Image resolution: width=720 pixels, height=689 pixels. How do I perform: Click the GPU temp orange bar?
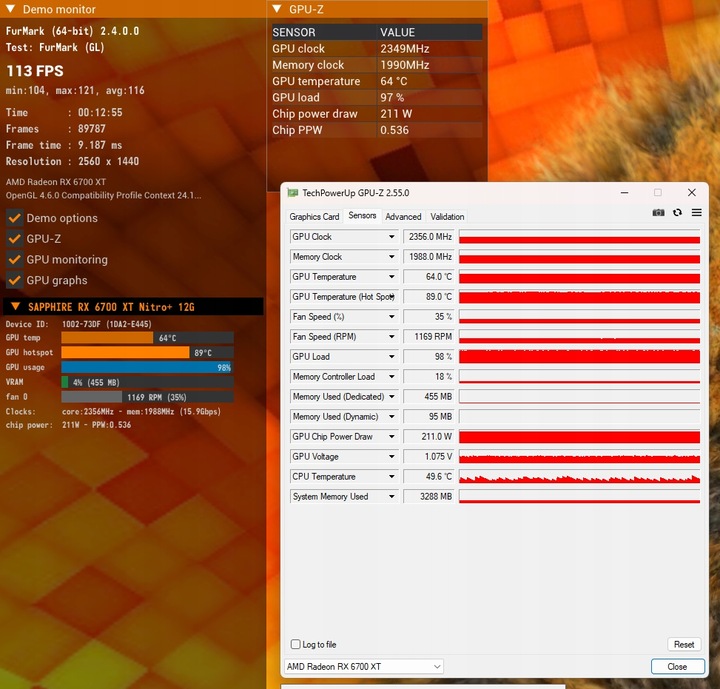(107, 338)
